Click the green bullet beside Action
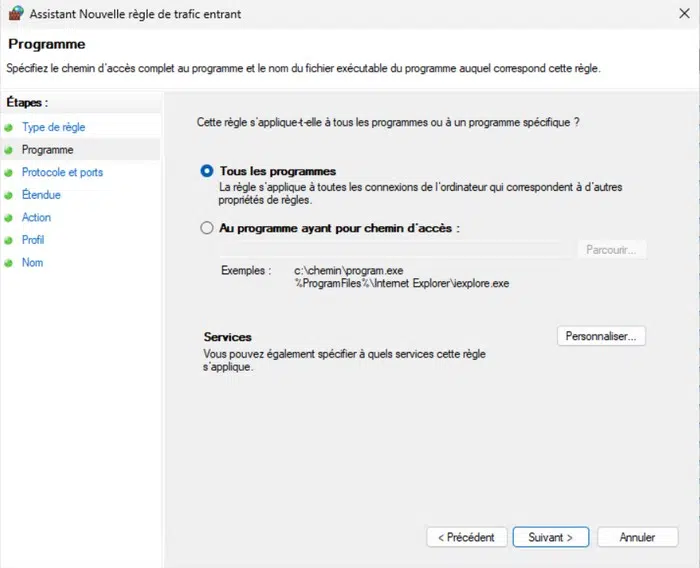The height and width of the screenshot is (568, 700). (10, 218)
